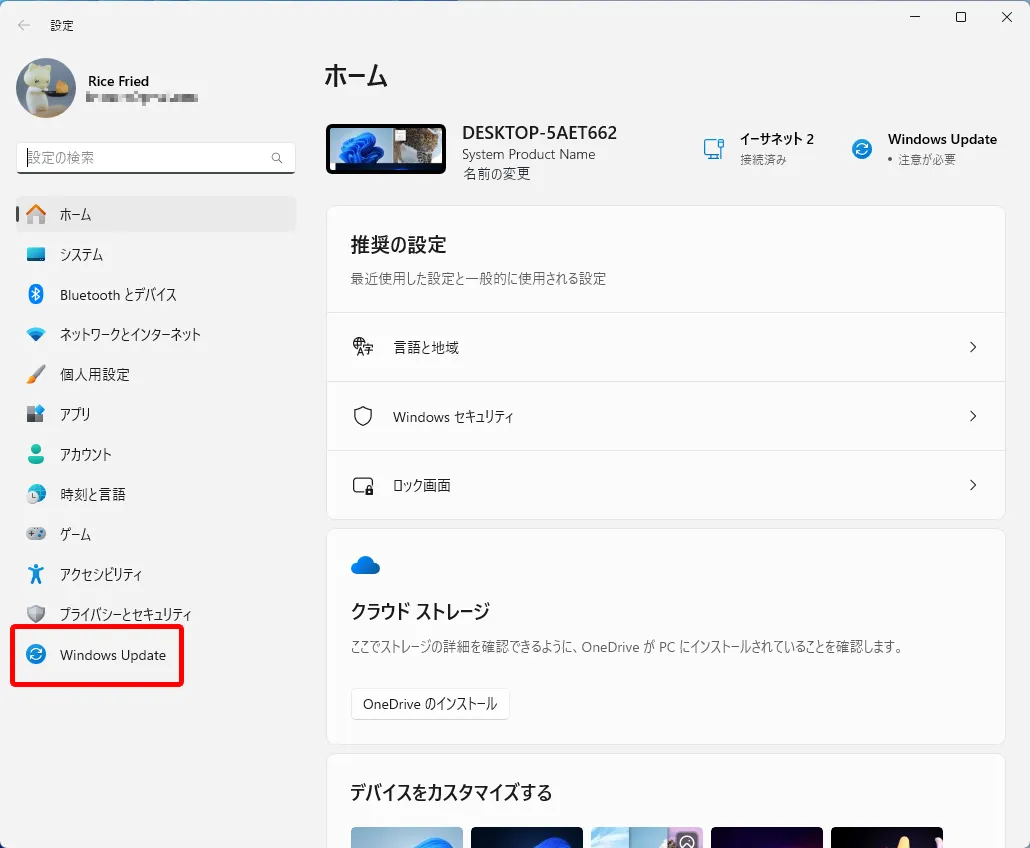Select the third theme thumbnail

(x=647, y=837)
